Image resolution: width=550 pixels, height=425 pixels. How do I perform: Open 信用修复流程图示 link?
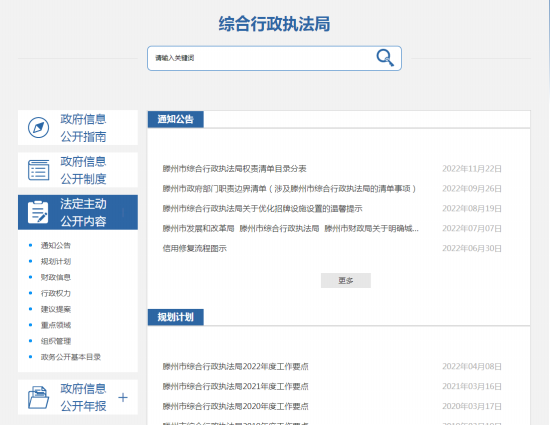[x=194, y=249]
